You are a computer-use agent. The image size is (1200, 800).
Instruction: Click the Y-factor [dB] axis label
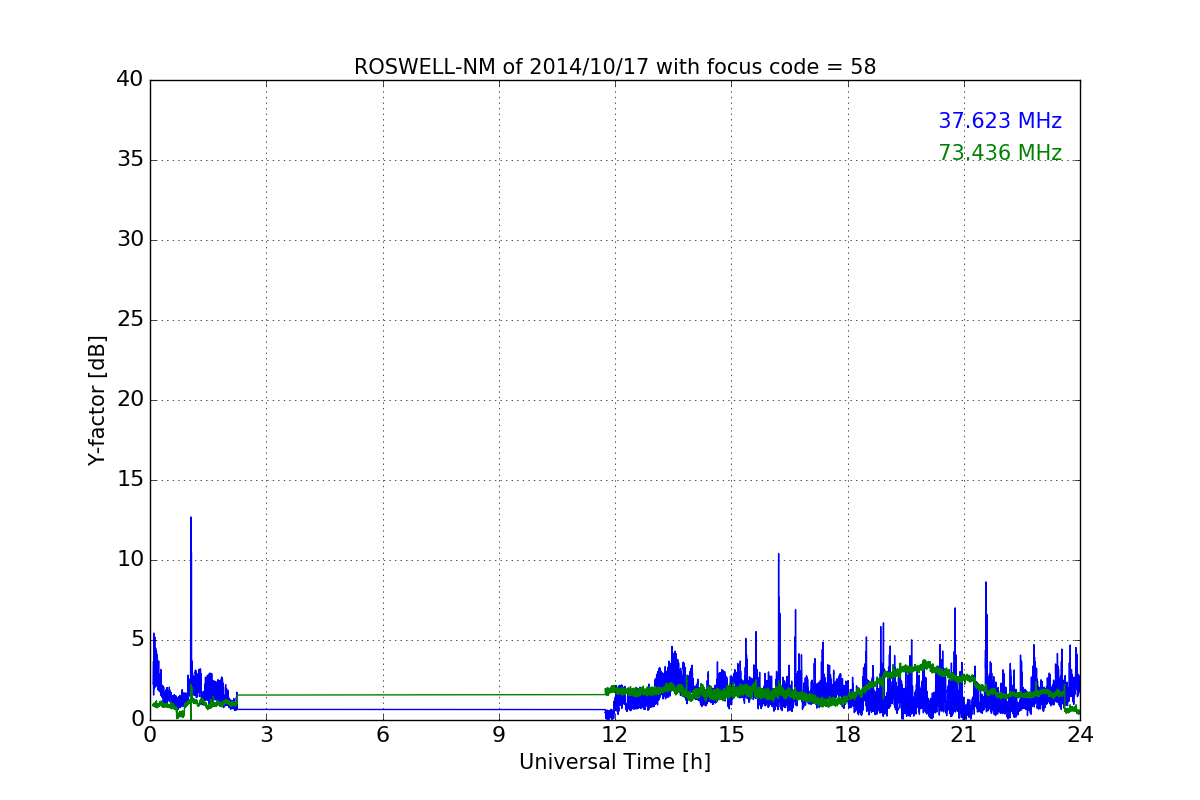(97, 400)
